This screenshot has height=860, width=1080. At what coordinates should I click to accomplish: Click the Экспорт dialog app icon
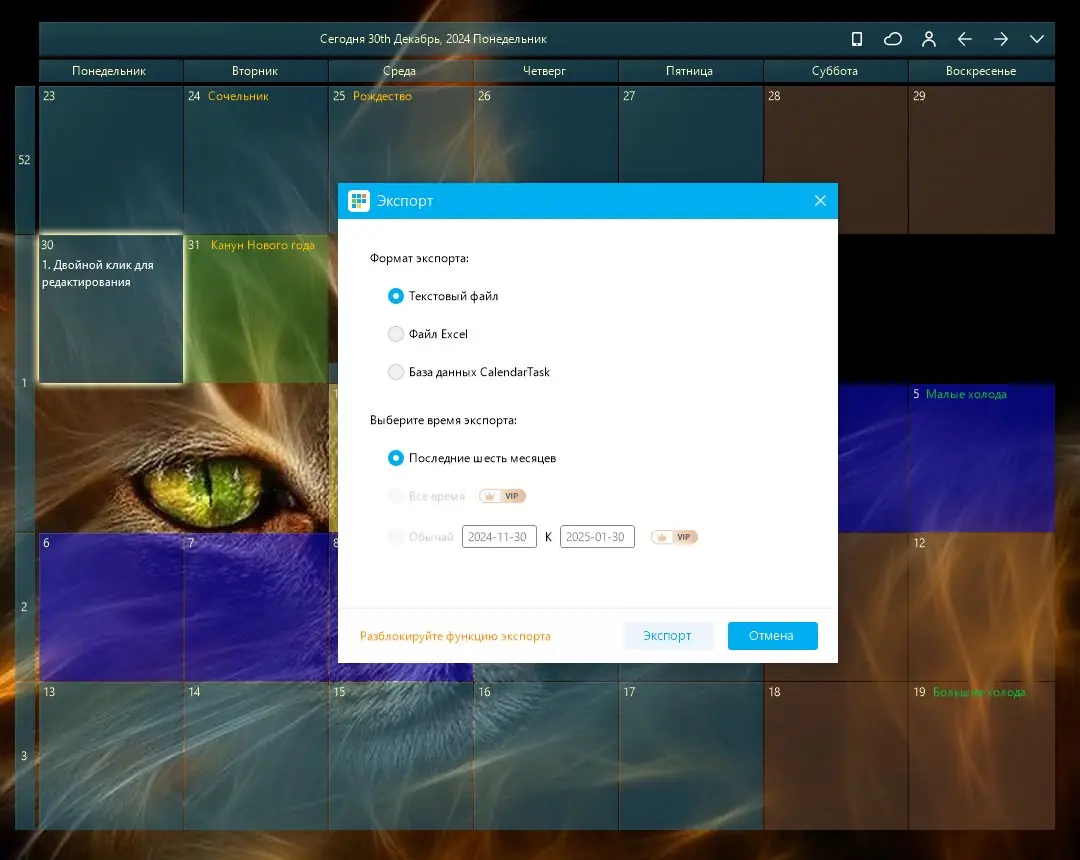click(359, 200)
